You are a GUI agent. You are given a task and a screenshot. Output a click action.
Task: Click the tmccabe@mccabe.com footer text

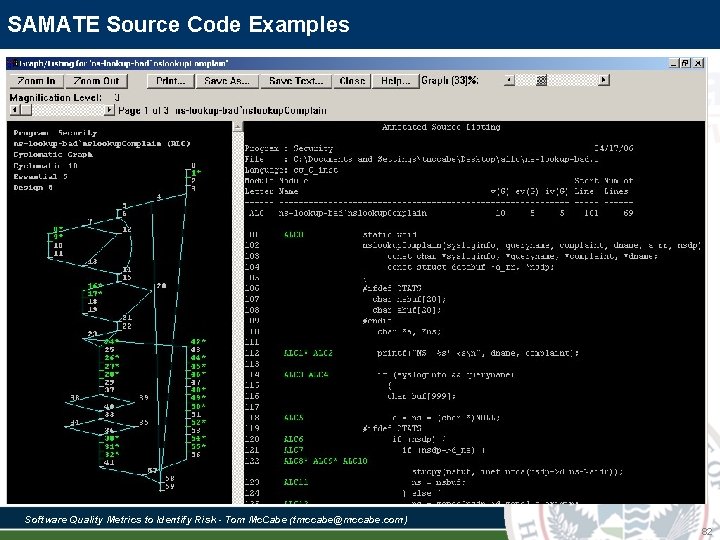click(349, 520)
